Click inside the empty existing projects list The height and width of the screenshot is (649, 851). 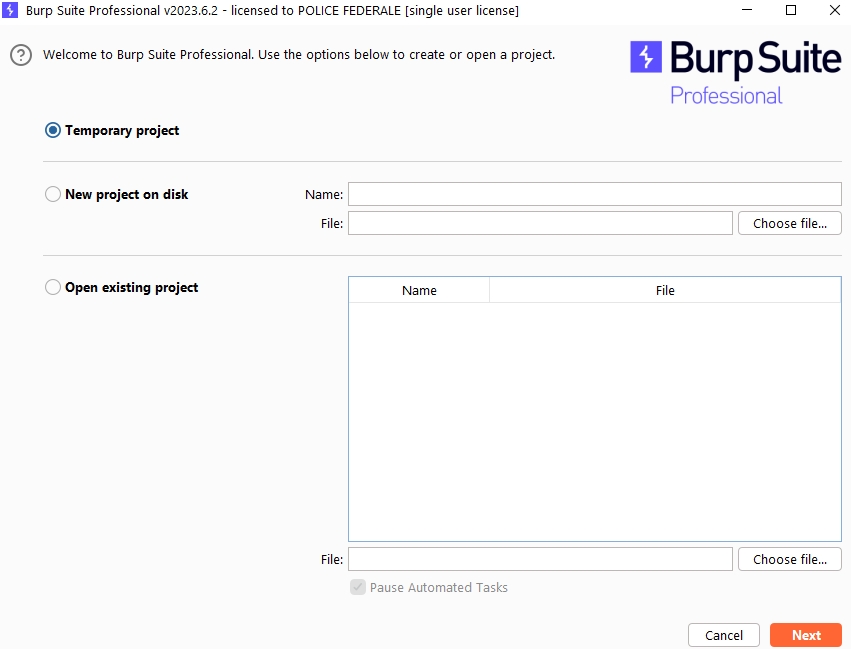594,420
